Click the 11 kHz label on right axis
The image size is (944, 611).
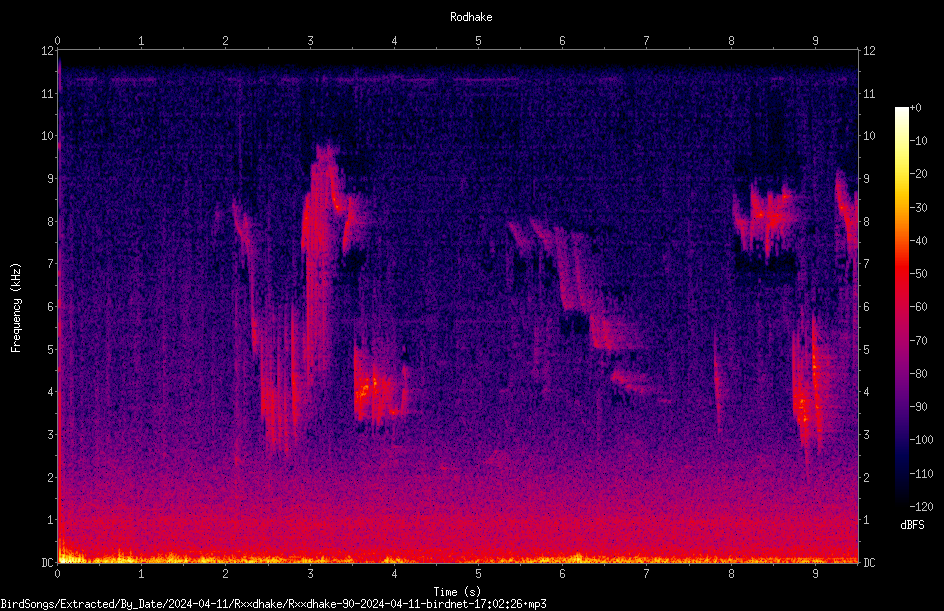coord(869,93)
